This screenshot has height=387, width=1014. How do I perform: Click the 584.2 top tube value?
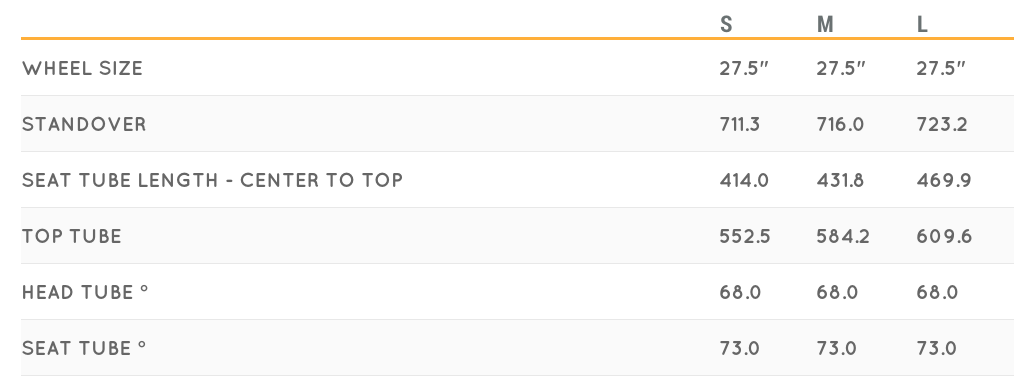coord(843,236)
